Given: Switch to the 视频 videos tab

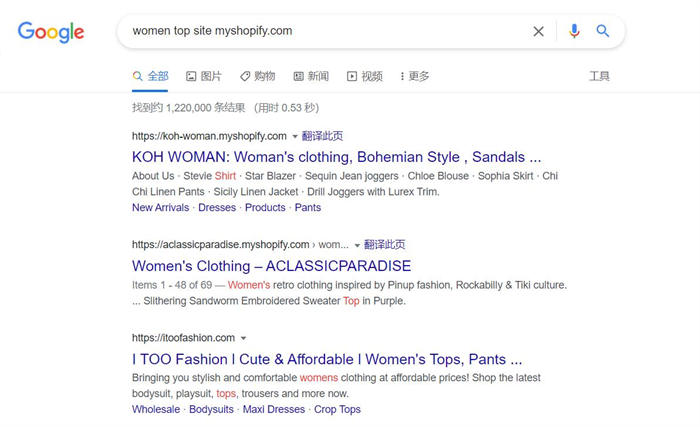Looking at the screenshot, I should [x=365, y=76].
